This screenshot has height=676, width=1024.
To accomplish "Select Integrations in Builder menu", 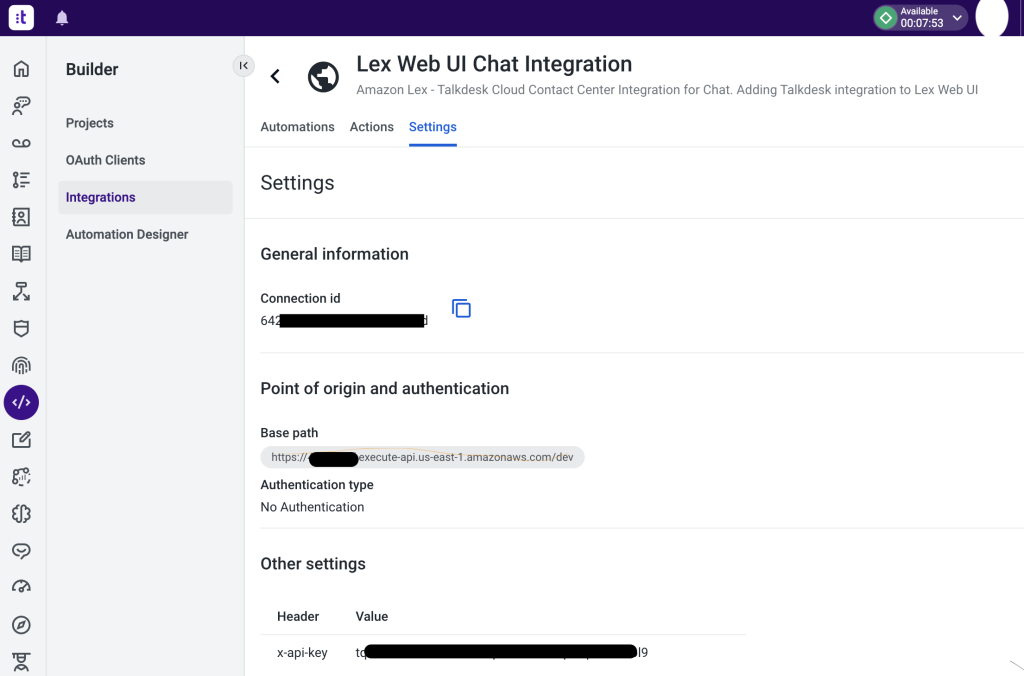I will tap(145, 197).
